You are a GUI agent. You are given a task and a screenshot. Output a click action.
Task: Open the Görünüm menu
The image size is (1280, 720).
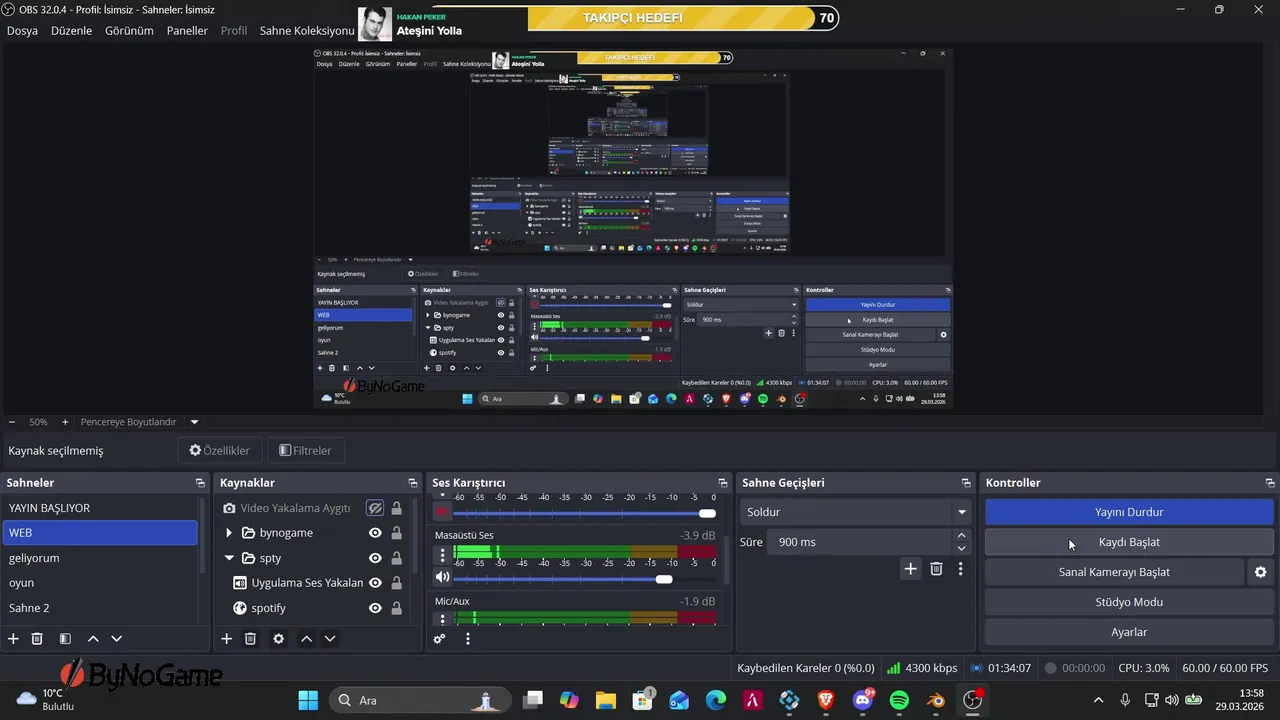pos(129,31)
